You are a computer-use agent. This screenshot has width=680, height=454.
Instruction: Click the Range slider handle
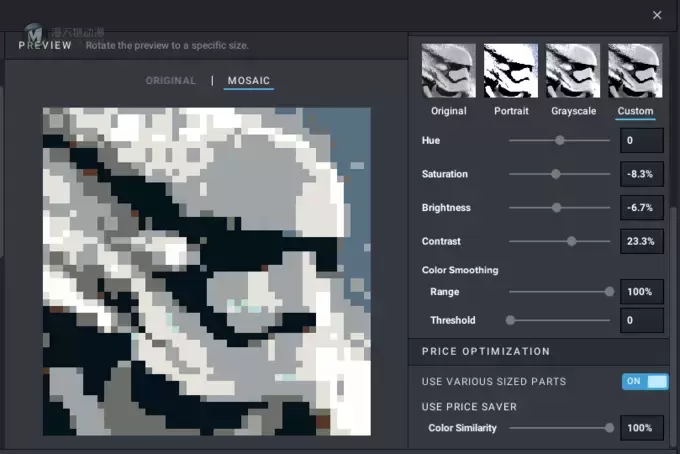pos(609,291)
